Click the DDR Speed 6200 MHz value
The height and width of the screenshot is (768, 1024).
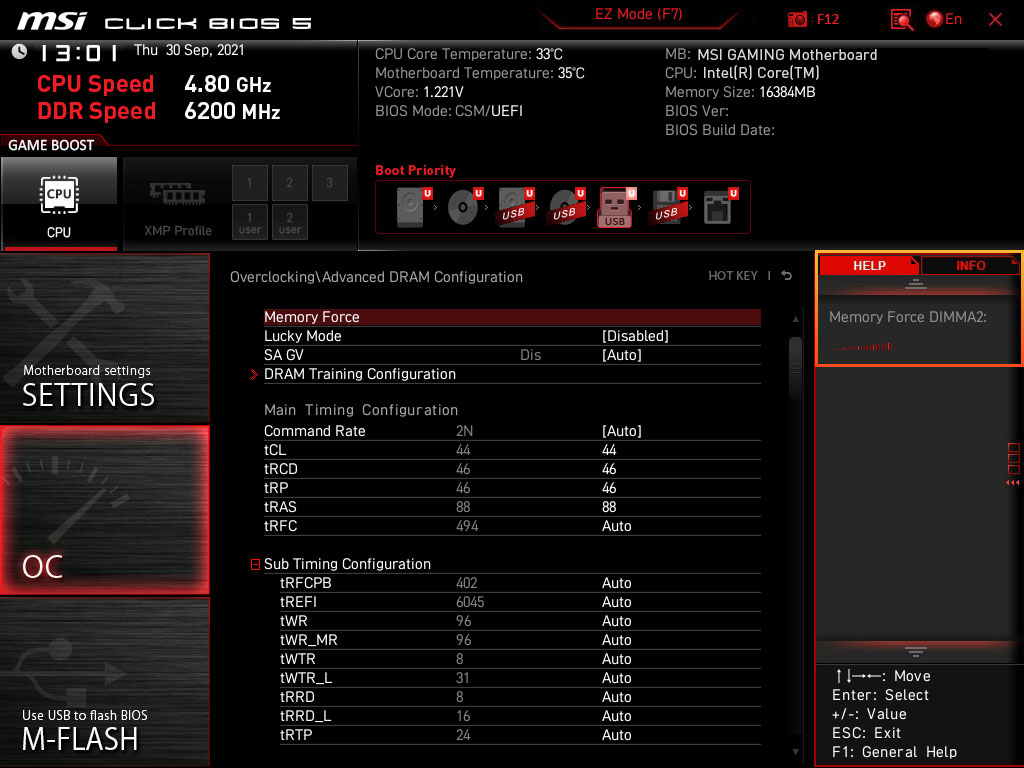[232, 111]
